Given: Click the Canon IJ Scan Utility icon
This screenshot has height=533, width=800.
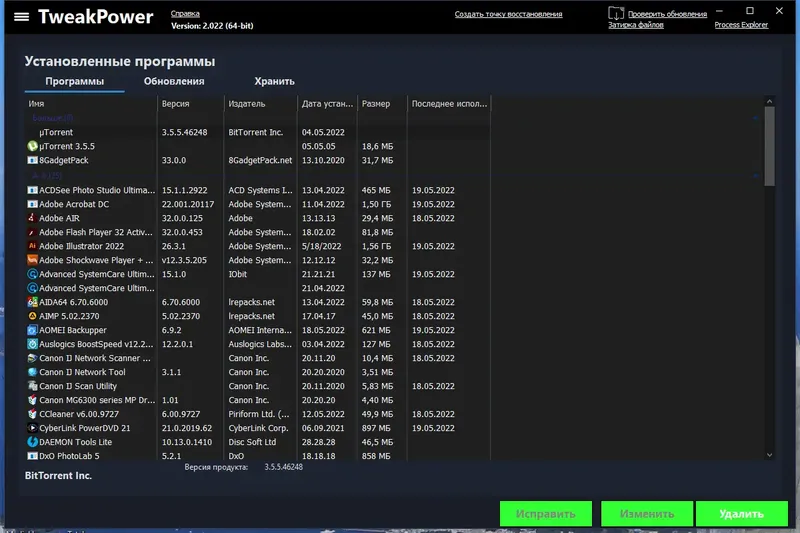Looking at the screenshot, I should click(x=32, y=386).
